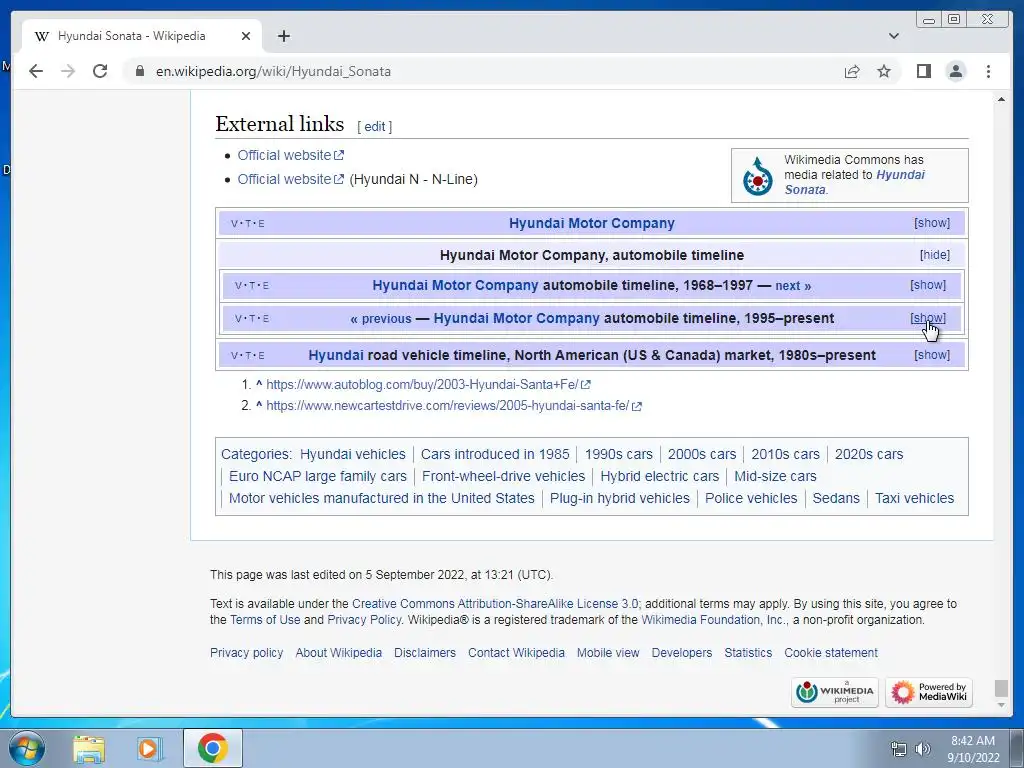Open About Wikipedia footer link
This screenshot has width=1024, height=768.
click(338, 653)
